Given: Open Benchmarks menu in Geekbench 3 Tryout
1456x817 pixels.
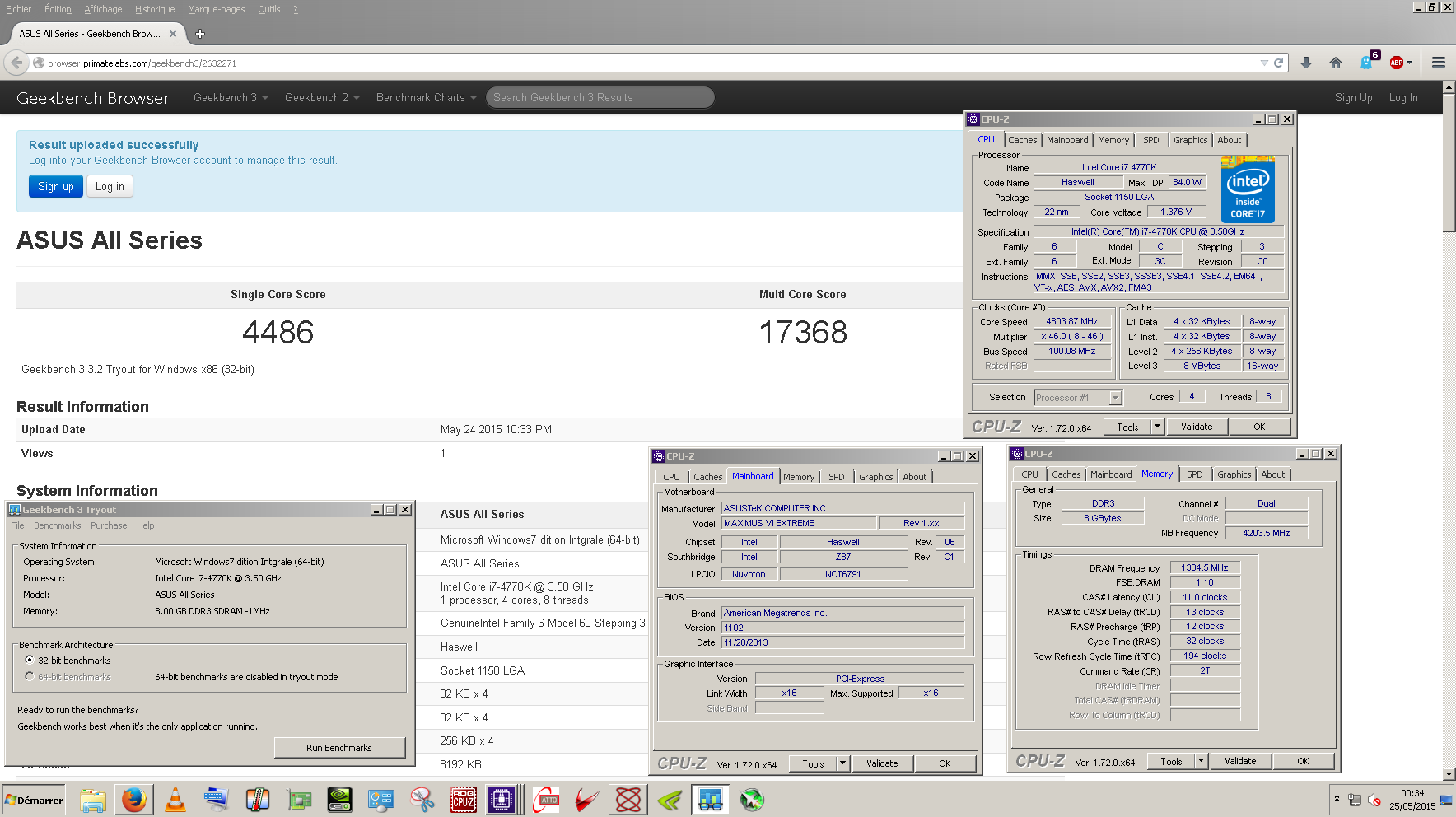Looking at the screenshot, I should [x=58, y=525].
